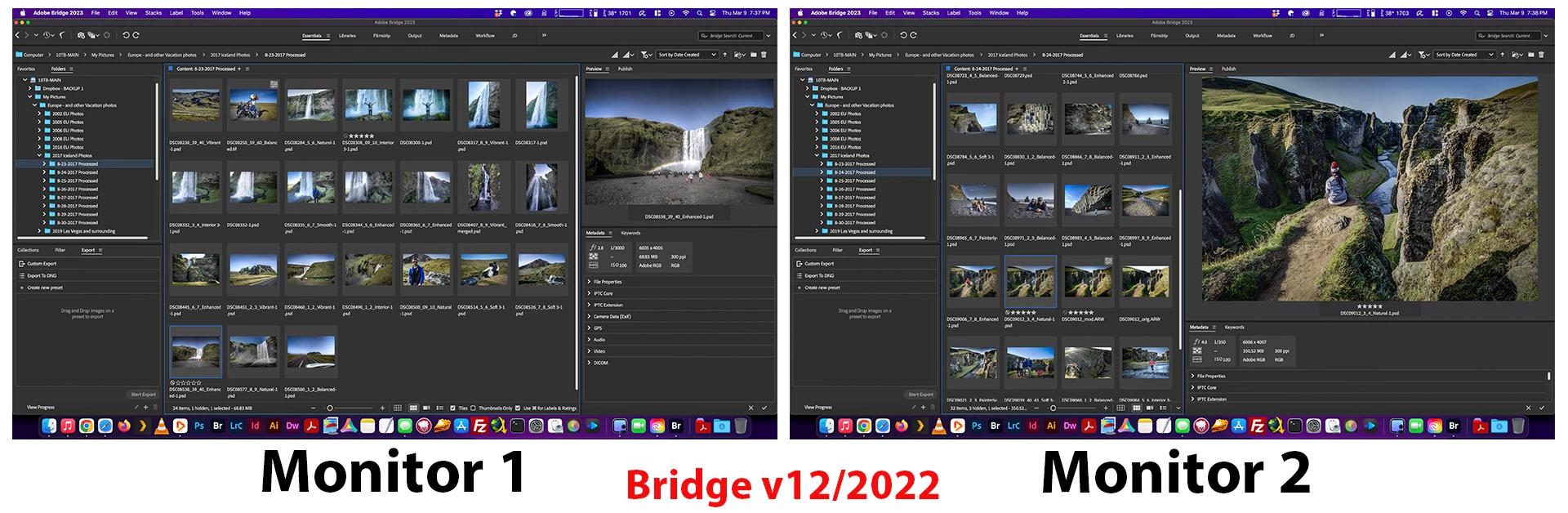
Task: Apply metadata changes with checkmark on Monitor 1
Action: tap(764, 408)
